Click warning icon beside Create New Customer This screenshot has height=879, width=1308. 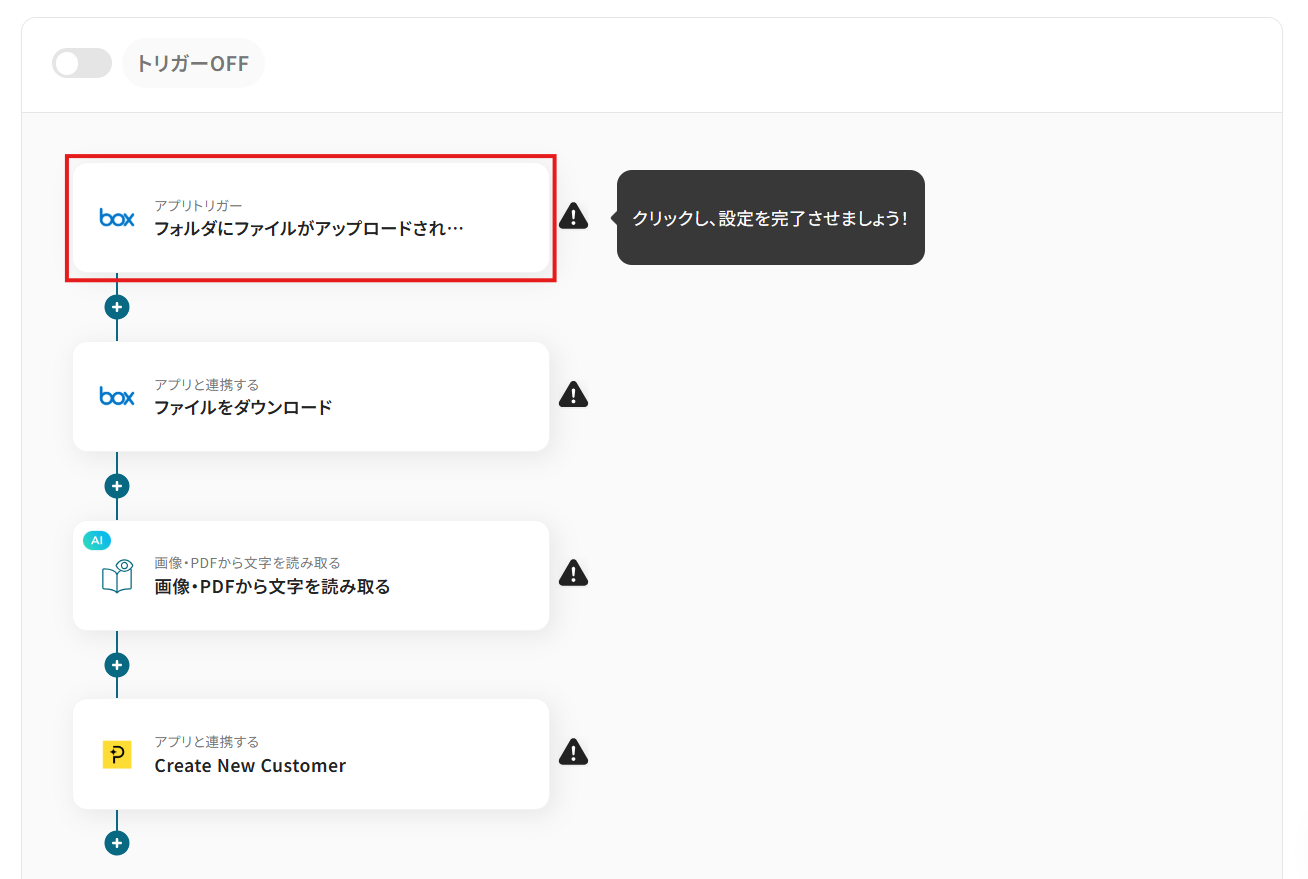pyautogui.click(x=573, y=751)
